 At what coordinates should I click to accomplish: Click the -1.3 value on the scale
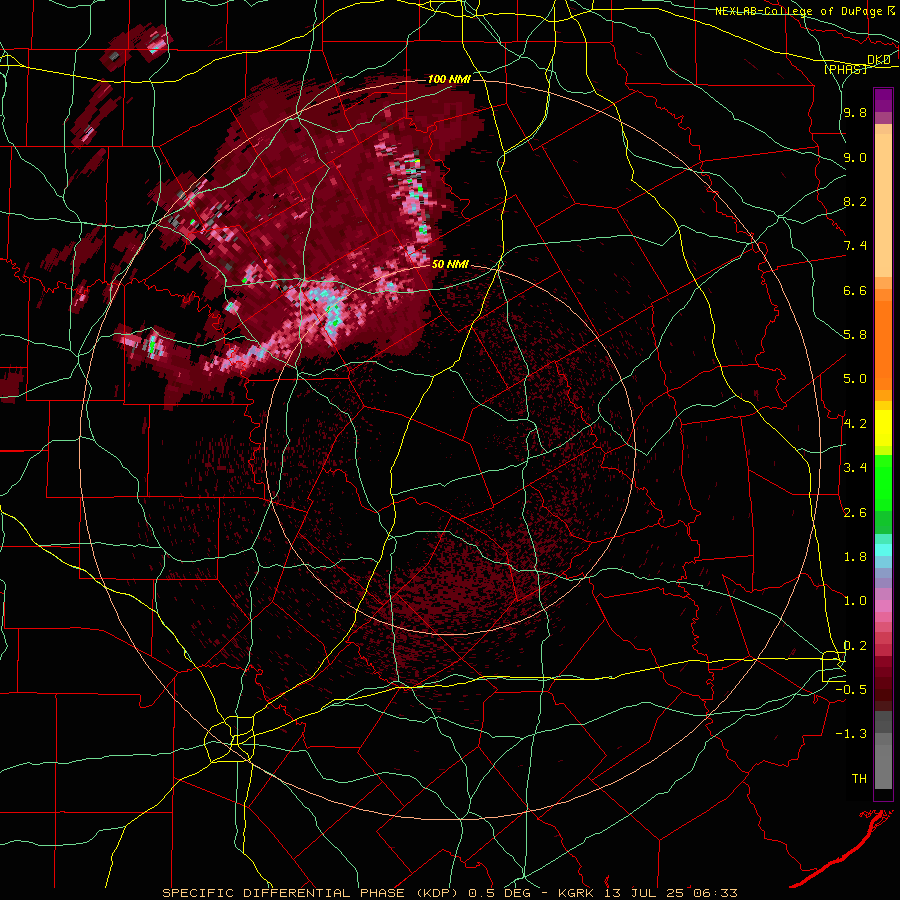pyautogui.click(x=851, y=734)
